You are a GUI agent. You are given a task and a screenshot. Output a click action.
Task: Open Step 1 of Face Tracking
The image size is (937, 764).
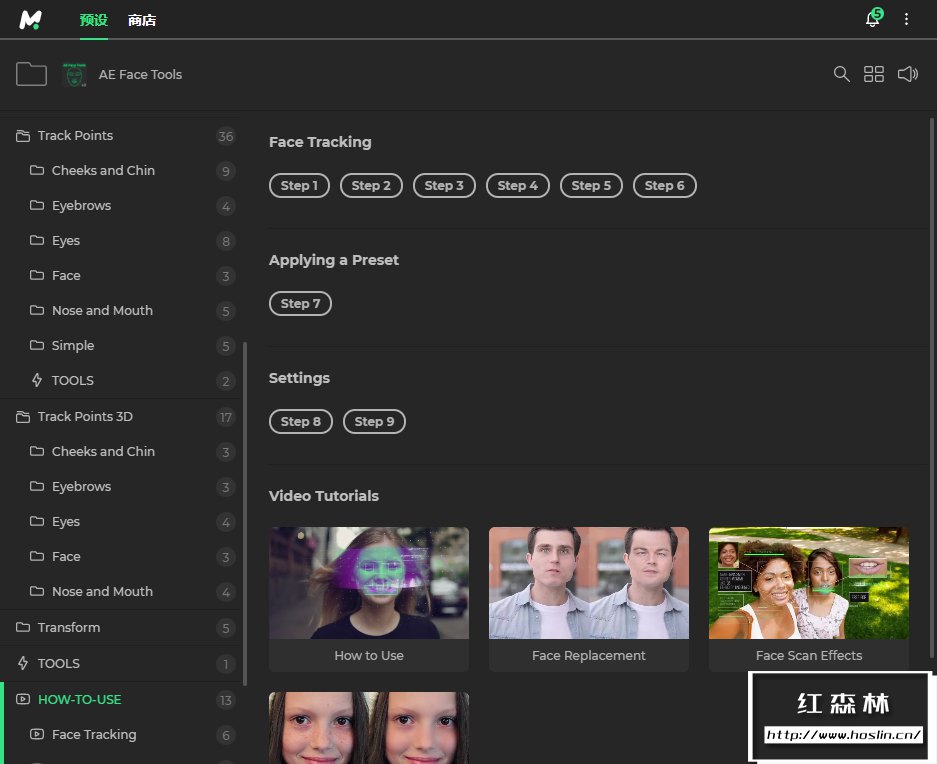pos(299,185)
